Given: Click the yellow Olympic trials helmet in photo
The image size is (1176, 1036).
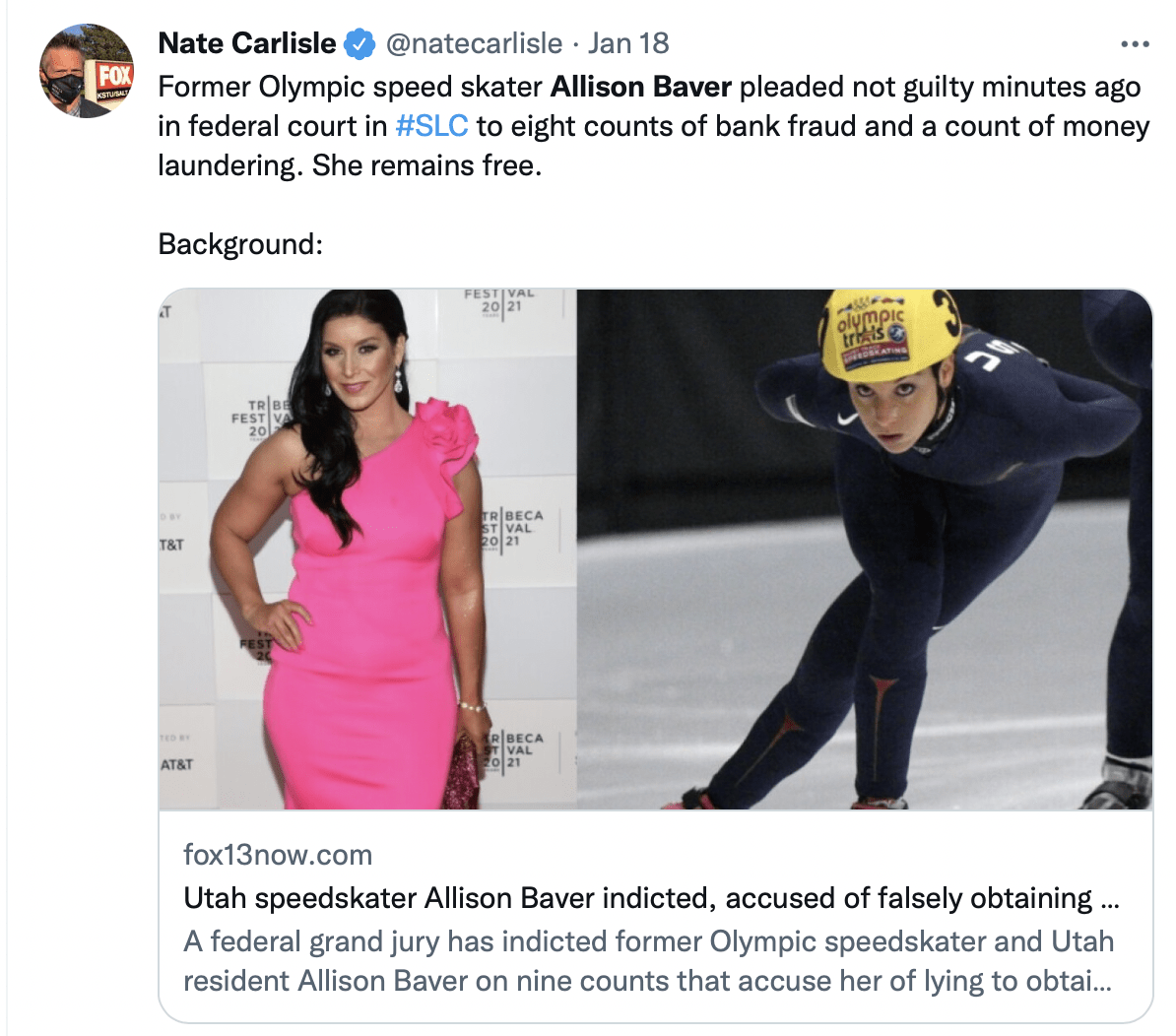Looking at the screenshot, I should click(889, 334).
